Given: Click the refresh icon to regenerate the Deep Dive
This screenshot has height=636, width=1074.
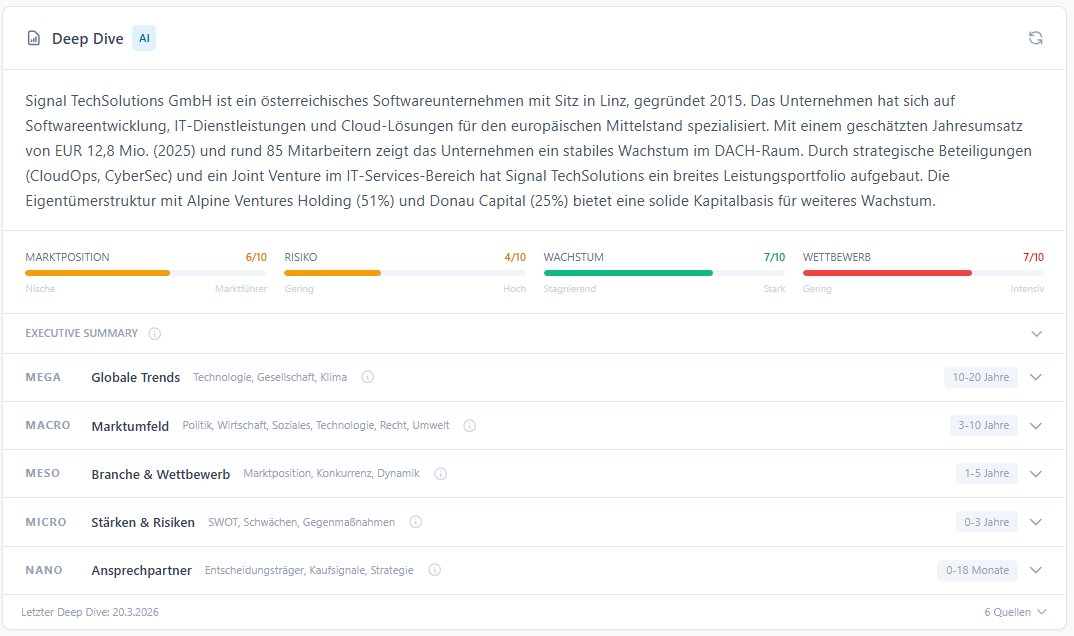Looking at the screenshot, I should 1035,37.
